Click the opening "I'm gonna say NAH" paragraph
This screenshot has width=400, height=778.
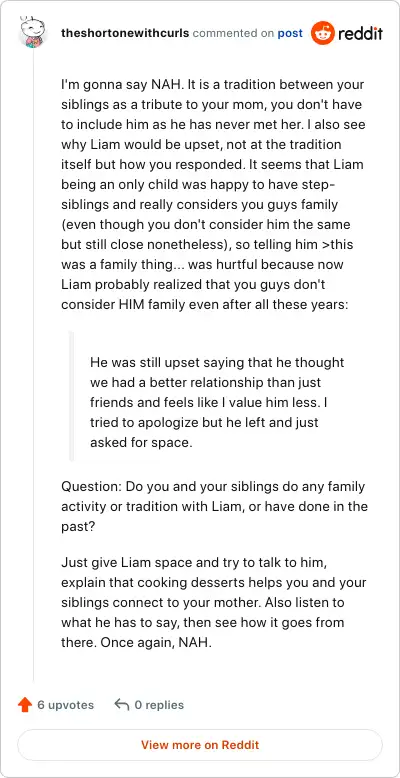point(213,194)
